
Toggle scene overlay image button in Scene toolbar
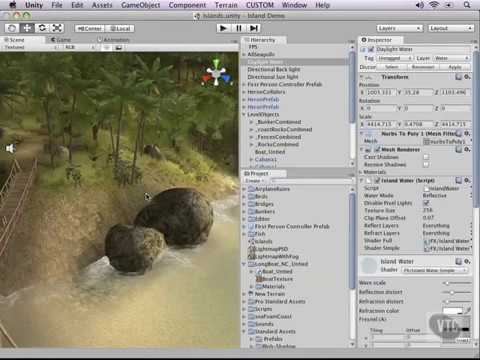118,47
